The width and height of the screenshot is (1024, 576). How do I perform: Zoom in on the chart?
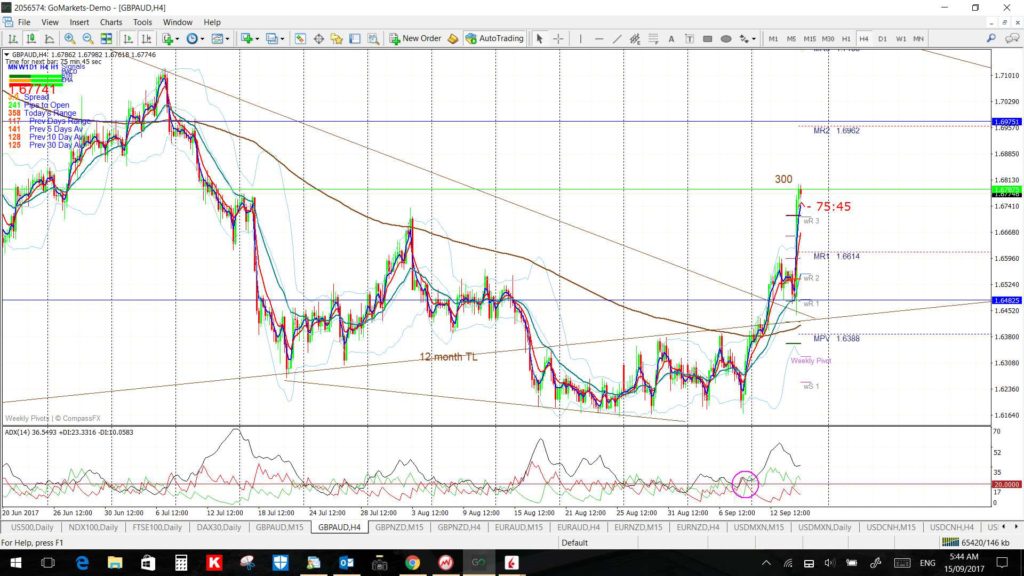(69, 39)
